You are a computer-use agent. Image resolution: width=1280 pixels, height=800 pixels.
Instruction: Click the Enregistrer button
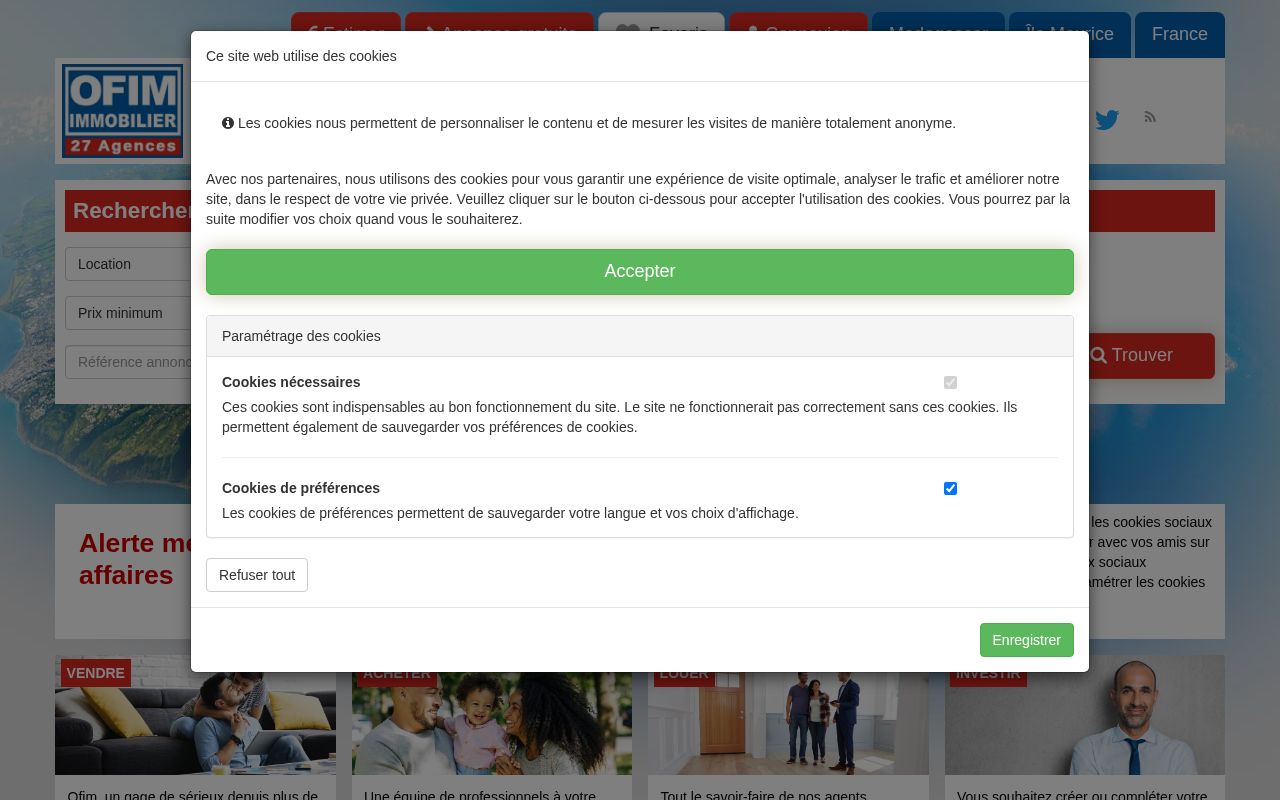1027,640
